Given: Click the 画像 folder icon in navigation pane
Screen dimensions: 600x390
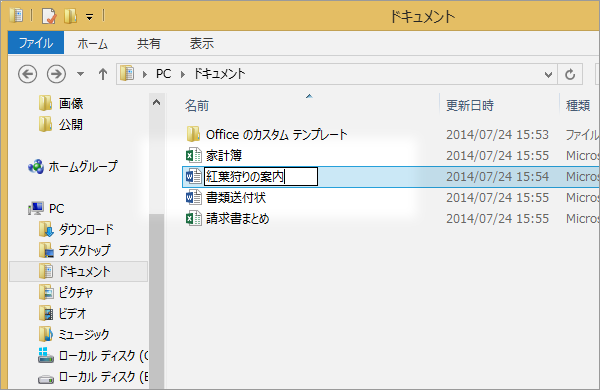Looking at the screenshot, I should (46, 103).
